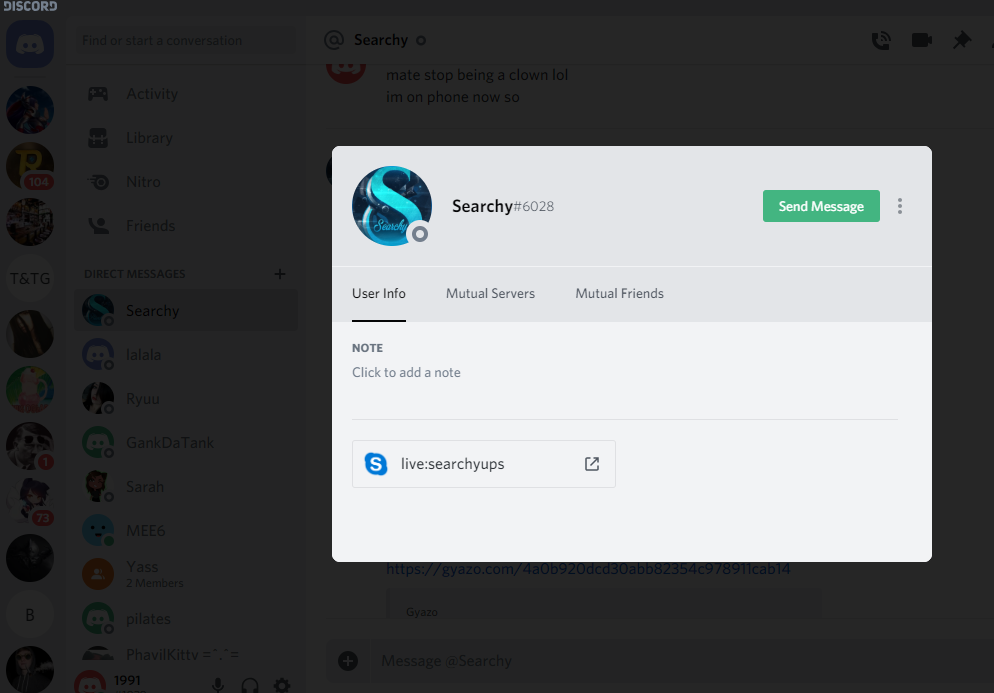Open Discord Home button

(30, 44)
